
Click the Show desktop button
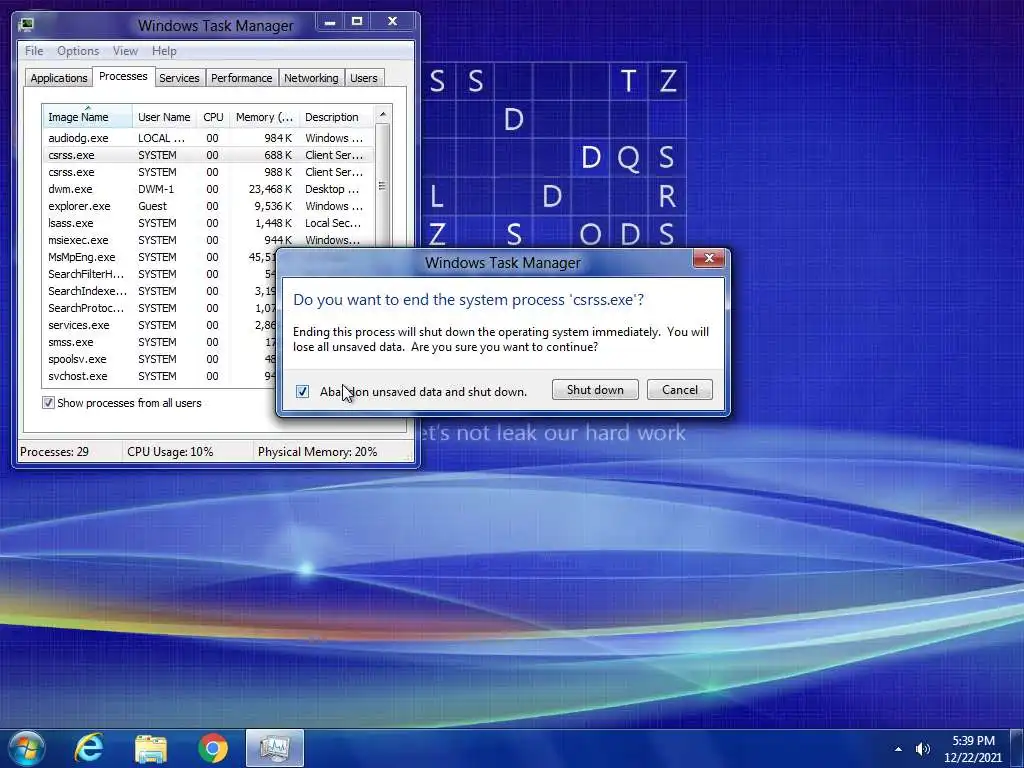click(x=1016, y=748)
